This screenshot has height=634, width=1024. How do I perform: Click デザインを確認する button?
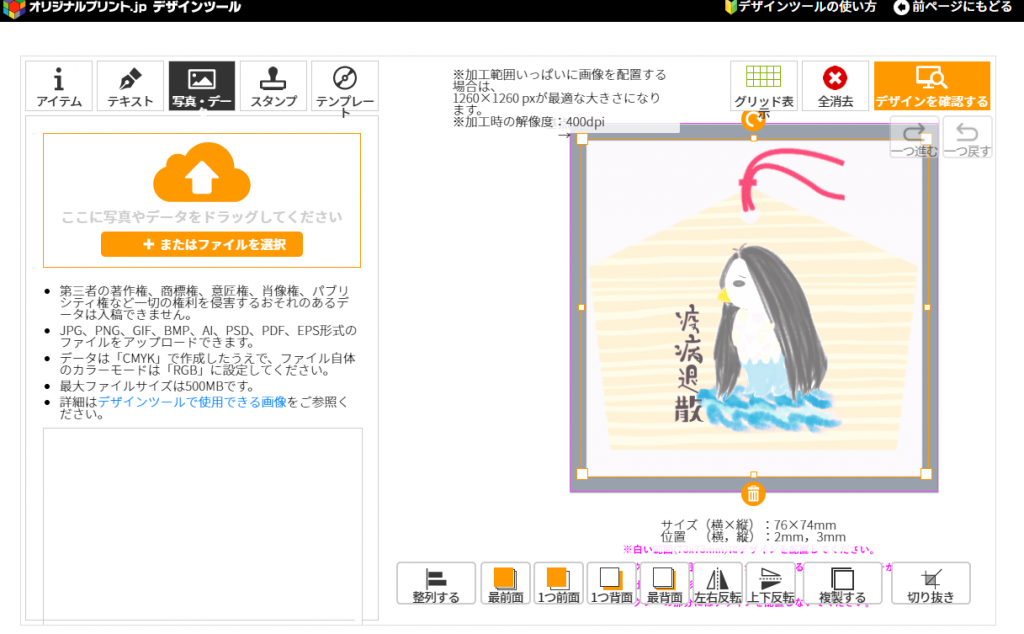pos(932,86)
